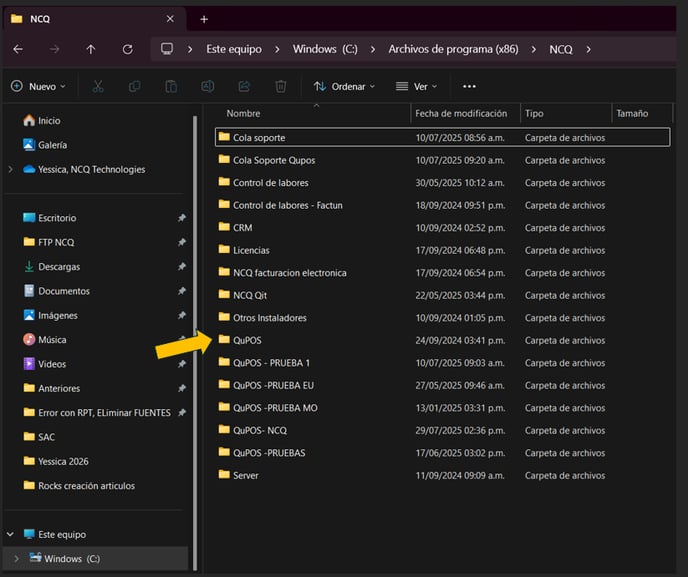Expand Windows (C:) in navigation pane
The width and height of the screenshot is (688, 577).
click(16, 559)
